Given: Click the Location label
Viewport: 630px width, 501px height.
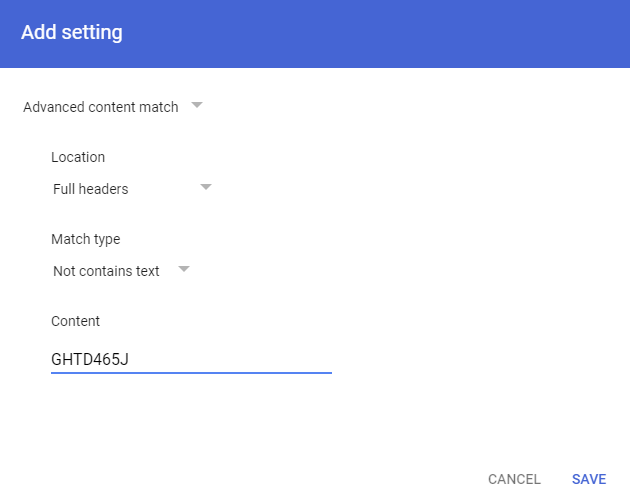Looking at the screenshot, I should [78, 157].
